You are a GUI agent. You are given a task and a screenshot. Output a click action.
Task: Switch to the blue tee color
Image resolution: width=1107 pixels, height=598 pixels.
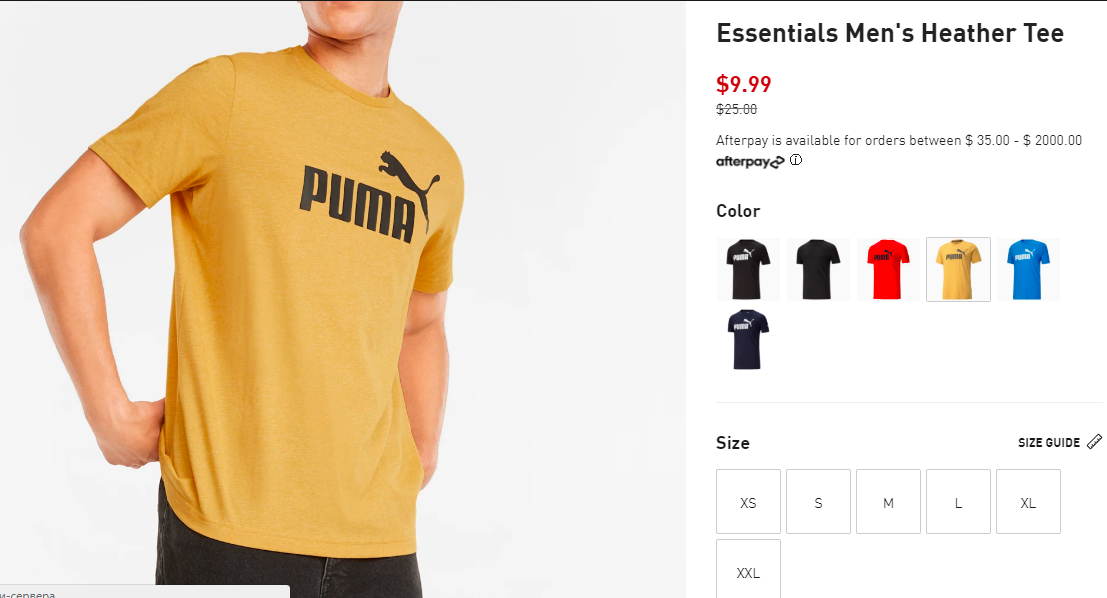(x=1028, y=270)
